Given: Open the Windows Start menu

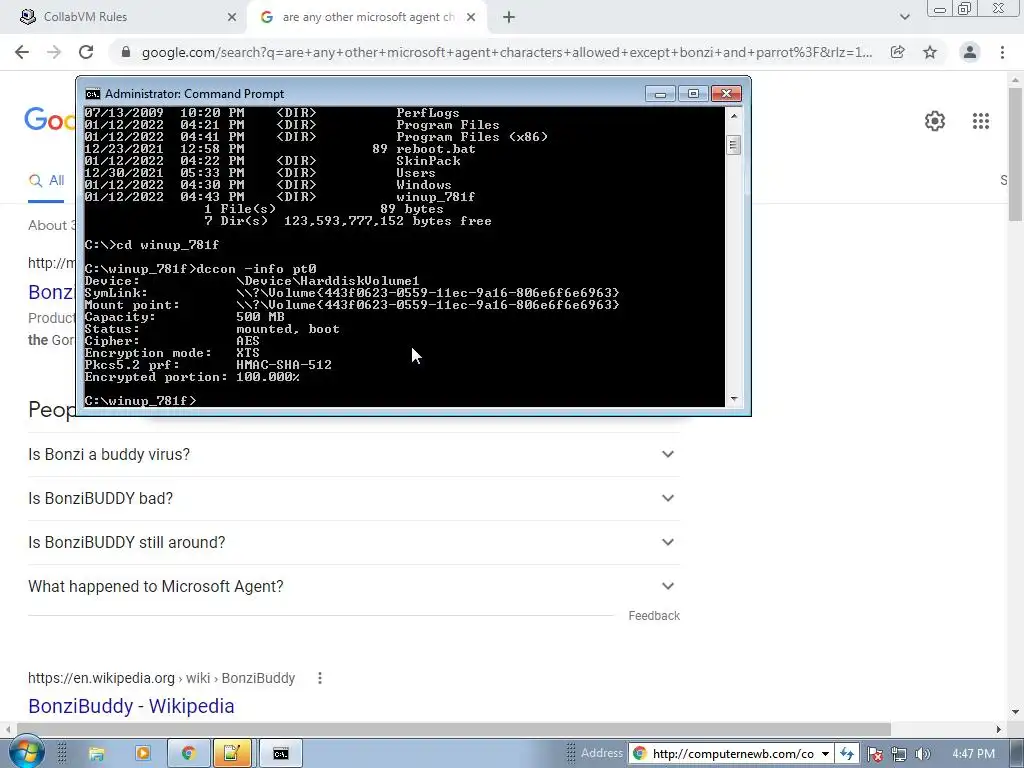Looking at the screenshot, I should [x=25, y=753].
